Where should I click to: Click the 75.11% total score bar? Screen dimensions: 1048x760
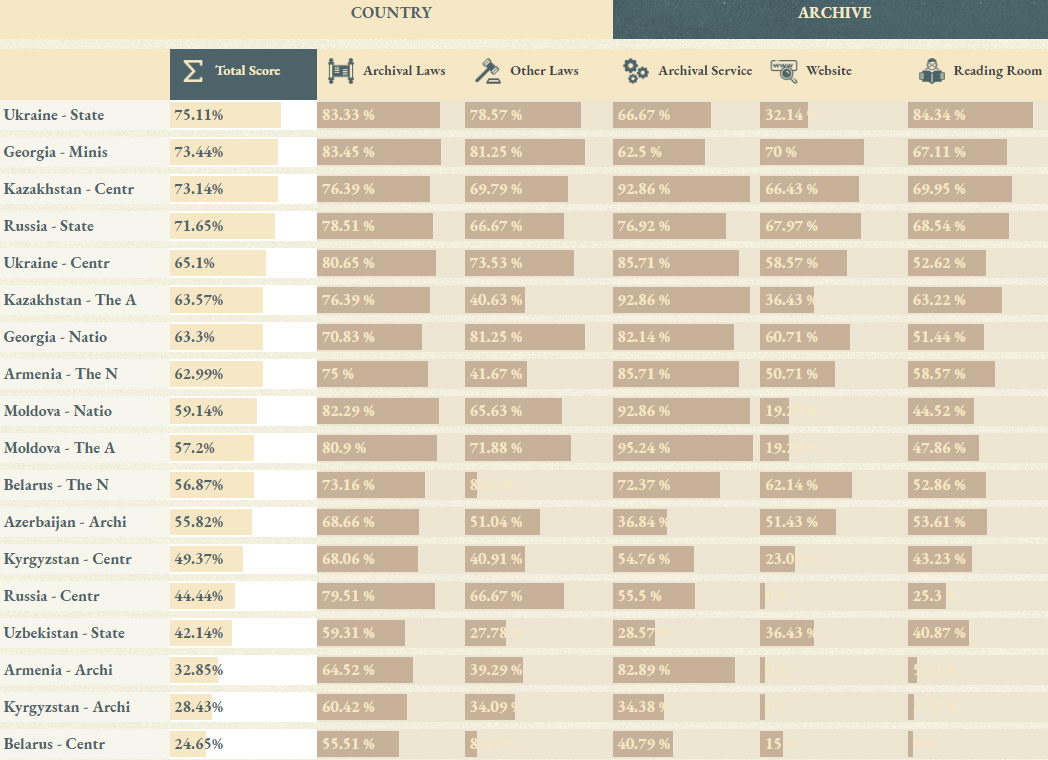click(x=226, y=115)
